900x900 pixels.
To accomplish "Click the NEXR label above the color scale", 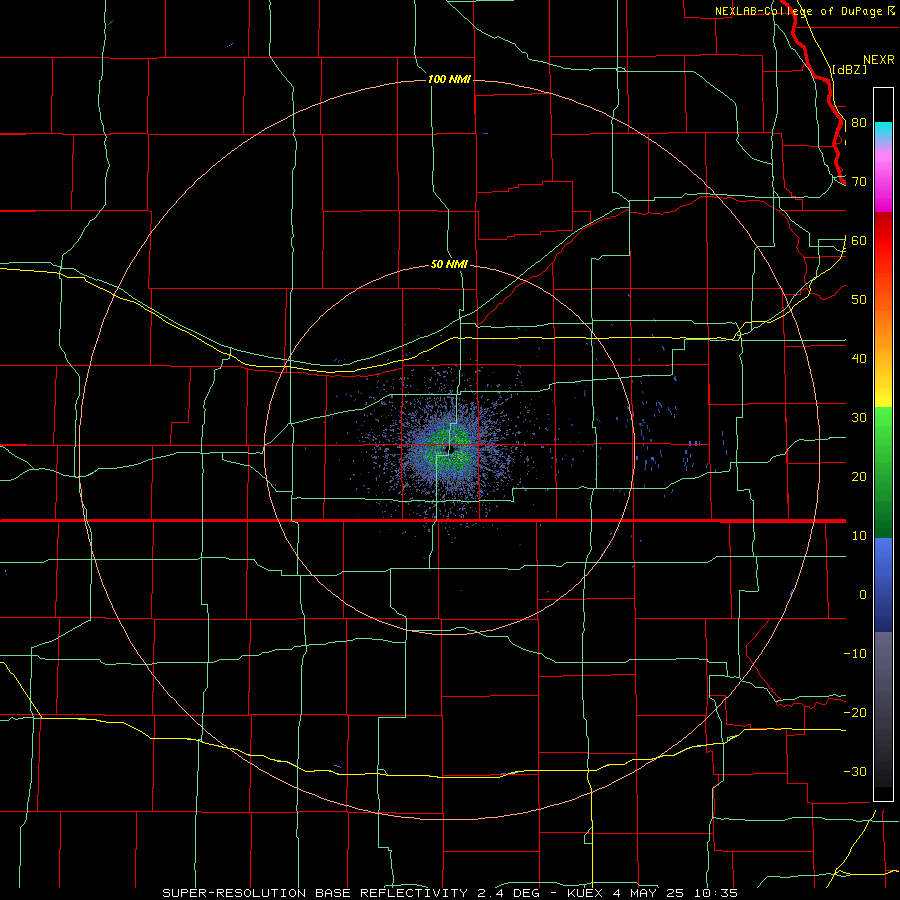I will (x=879, y=60).
